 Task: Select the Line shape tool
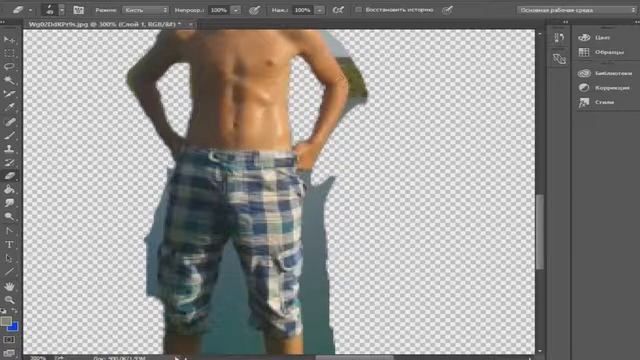[x=9, y=271]
